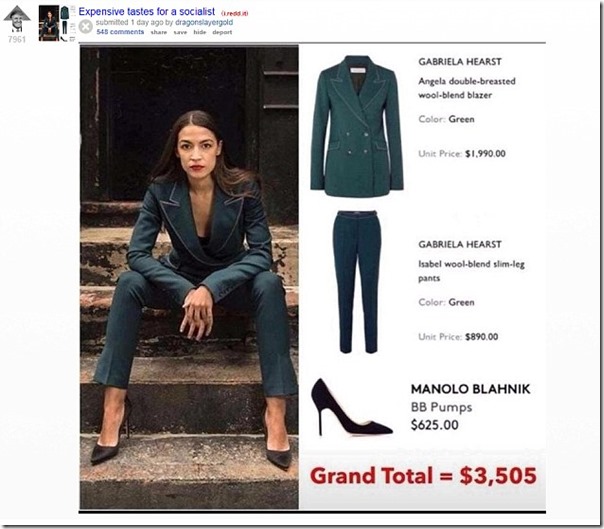This screenshot has width=604, height=529.
Task: Click the deport link under the post
Action: tap(222, 32)
